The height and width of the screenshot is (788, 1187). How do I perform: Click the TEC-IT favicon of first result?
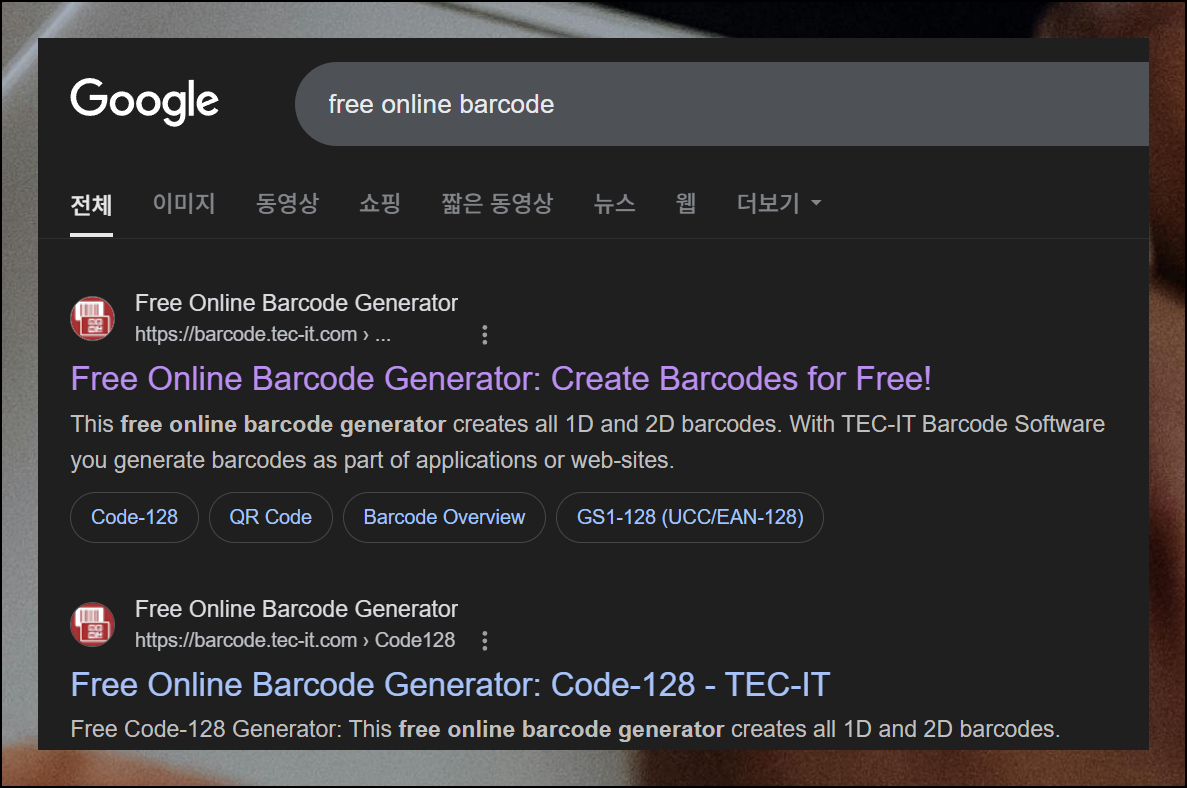coord(92,318)
